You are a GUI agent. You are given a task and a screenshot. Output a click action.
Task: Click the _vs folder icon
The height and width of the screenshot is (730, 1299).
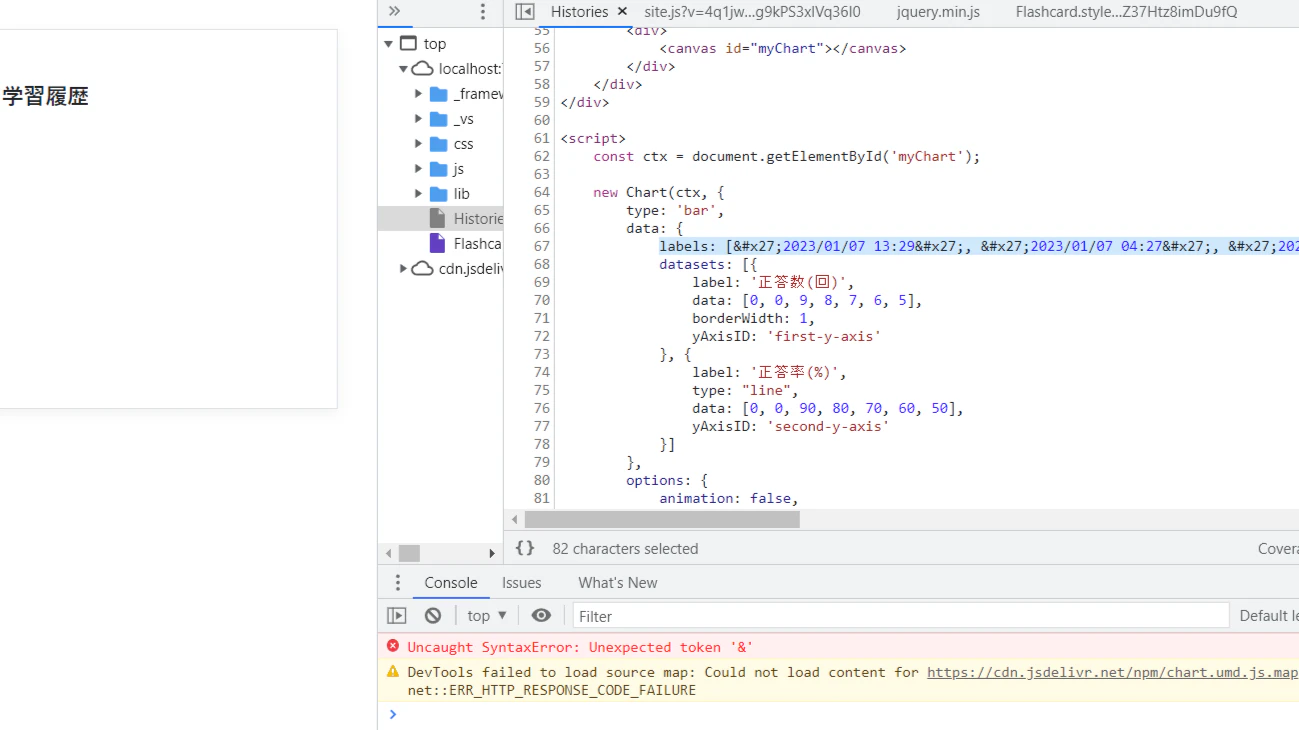pos(438,119)
